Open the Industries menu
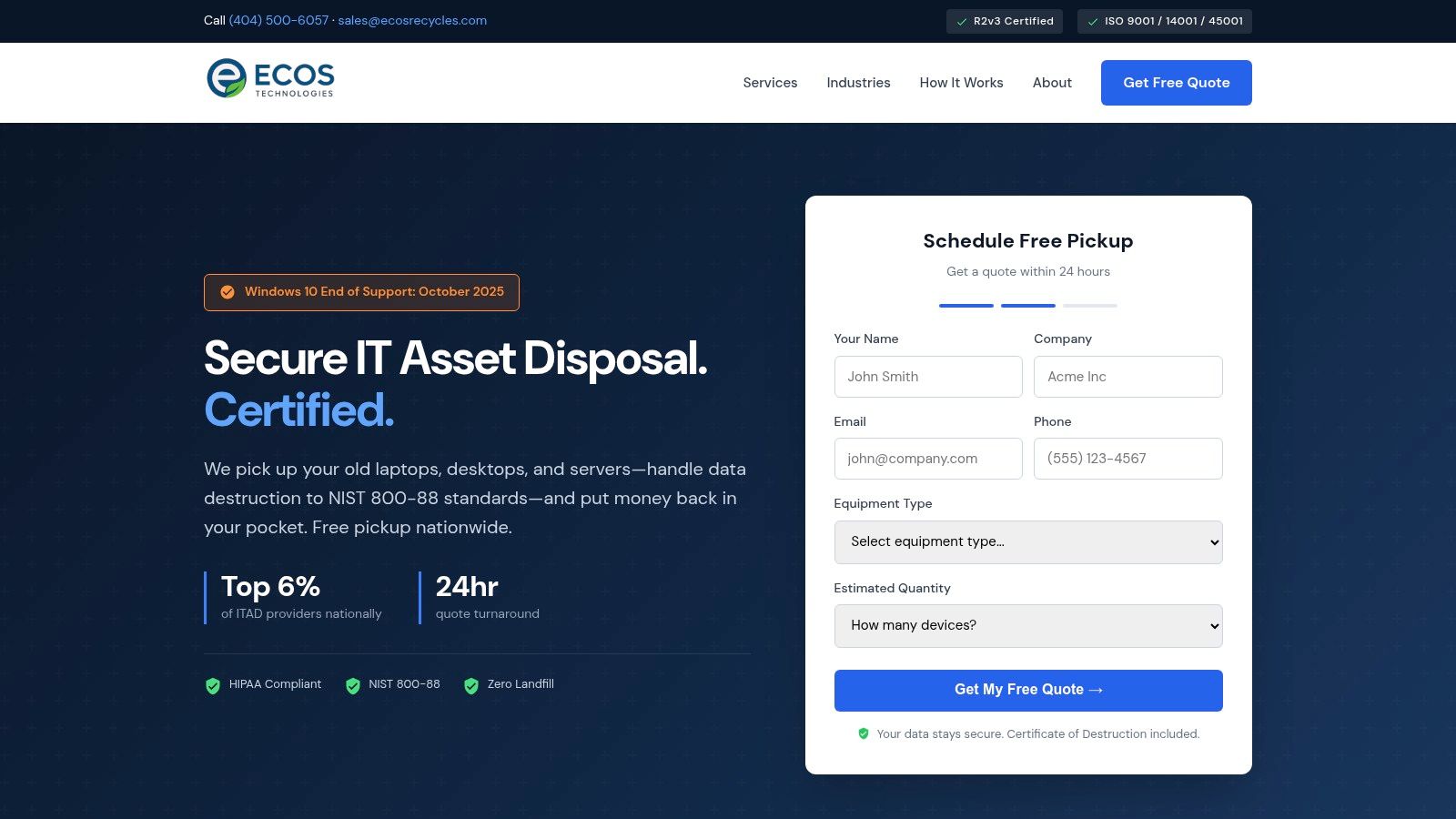Image resolution: width=1456 pixels, height=819 pixels. coord(858,83)
